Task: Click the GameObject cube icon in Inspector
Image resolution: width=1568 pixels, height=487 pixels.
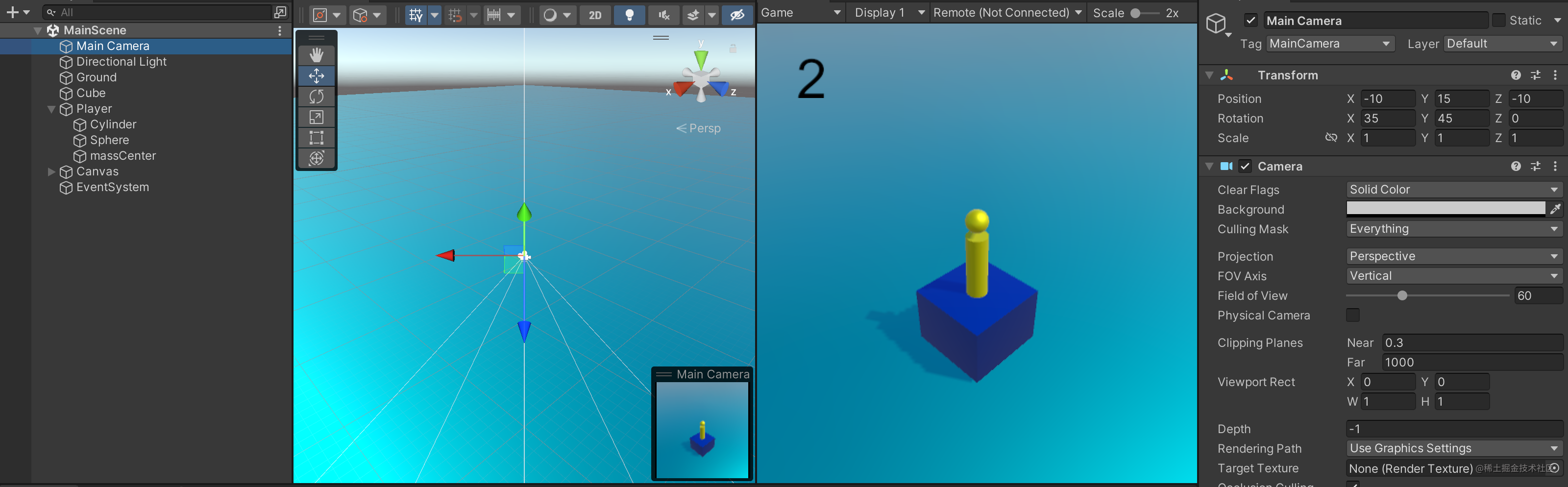Action: click(x=1216, y=24)
